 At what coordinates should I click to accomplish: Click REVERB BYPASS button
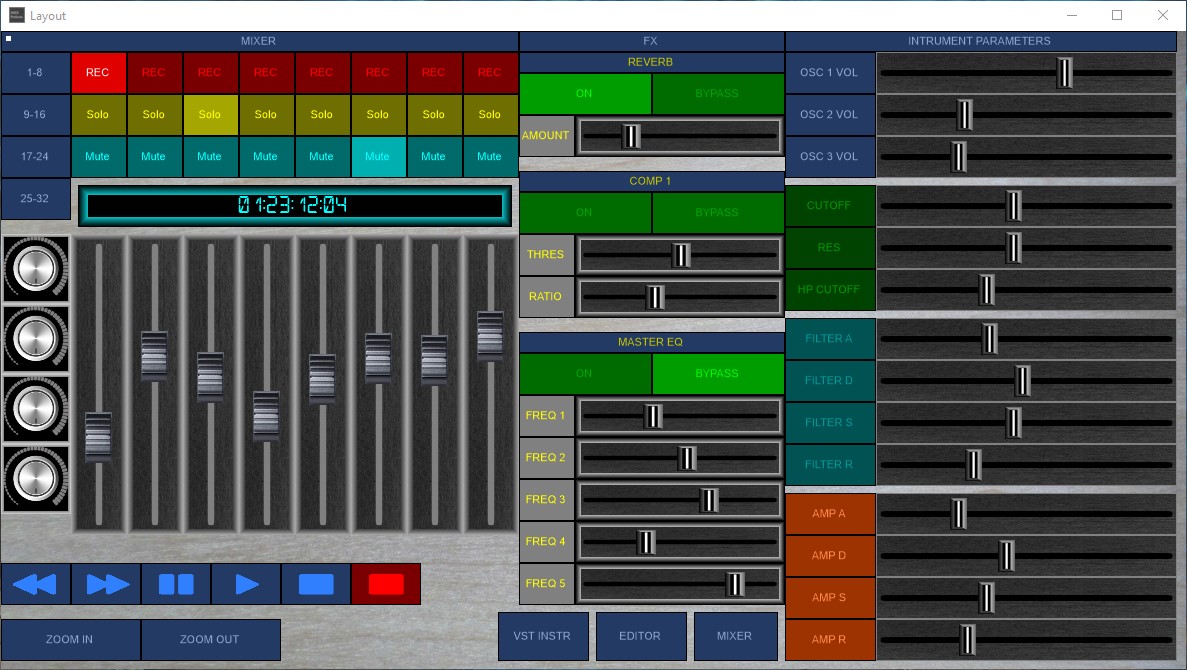717,93
